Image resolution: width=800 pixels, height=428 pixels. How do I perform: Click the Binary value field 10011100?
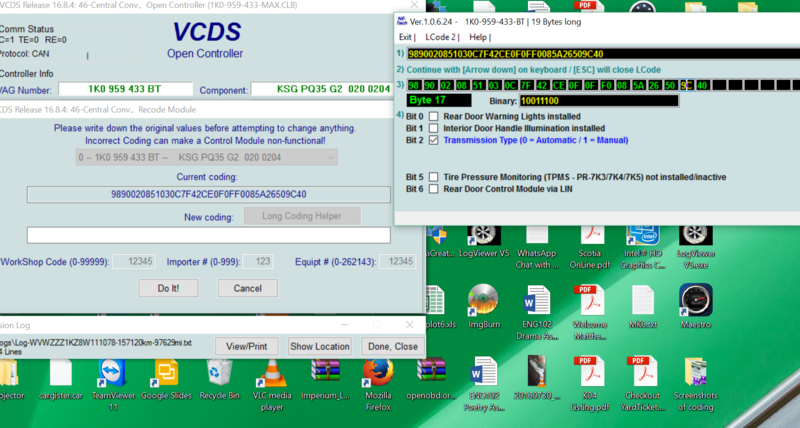(599, 101)
